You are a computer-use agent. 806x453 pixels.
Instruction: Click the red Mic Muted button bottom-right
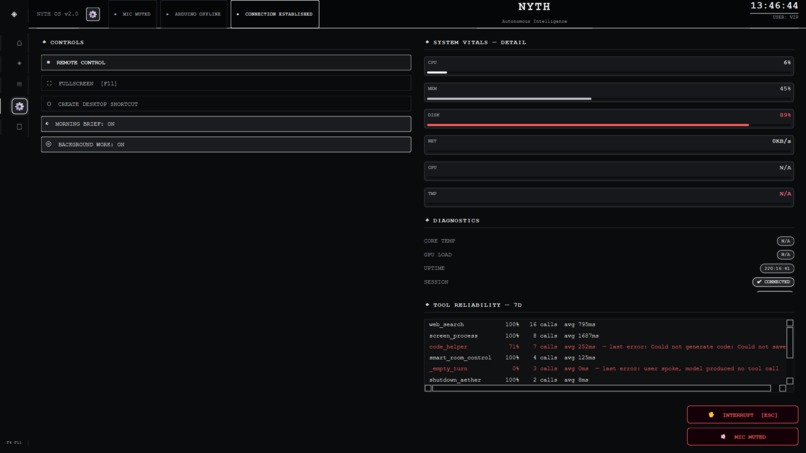[743, 437]
